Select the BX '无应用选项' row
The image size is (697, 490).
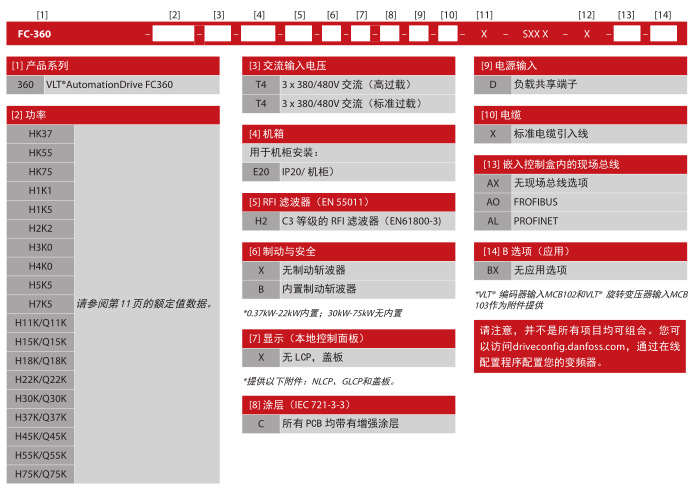pos(580,270)
